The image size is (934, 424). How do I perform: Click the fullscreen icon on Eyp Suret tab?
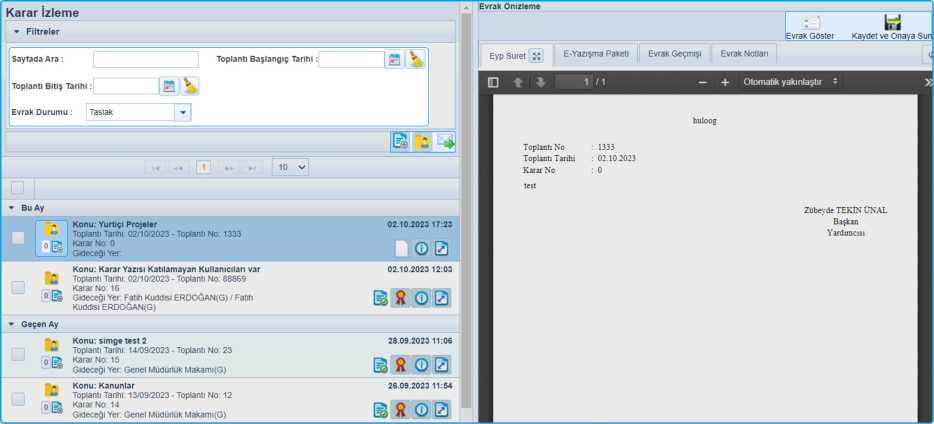537,56
